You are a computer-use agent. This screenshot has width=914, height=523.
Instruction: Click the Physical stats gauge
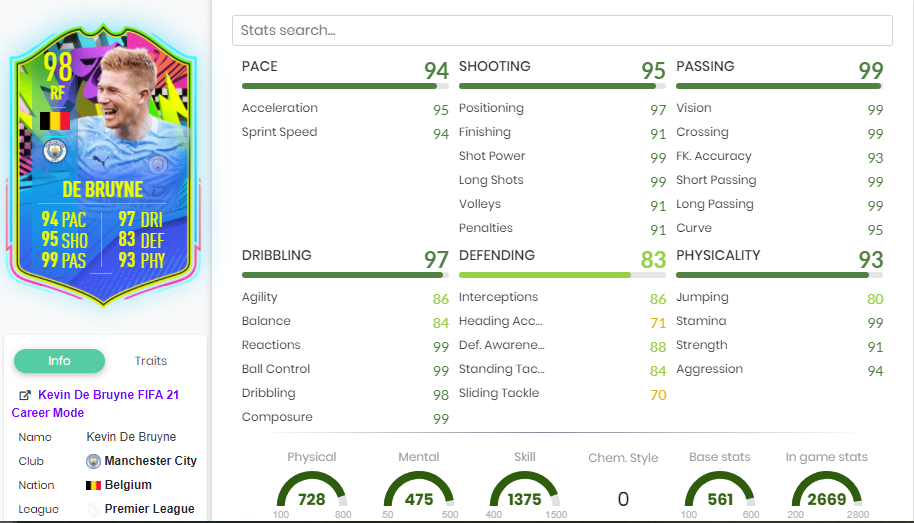(x=311, y=492)
